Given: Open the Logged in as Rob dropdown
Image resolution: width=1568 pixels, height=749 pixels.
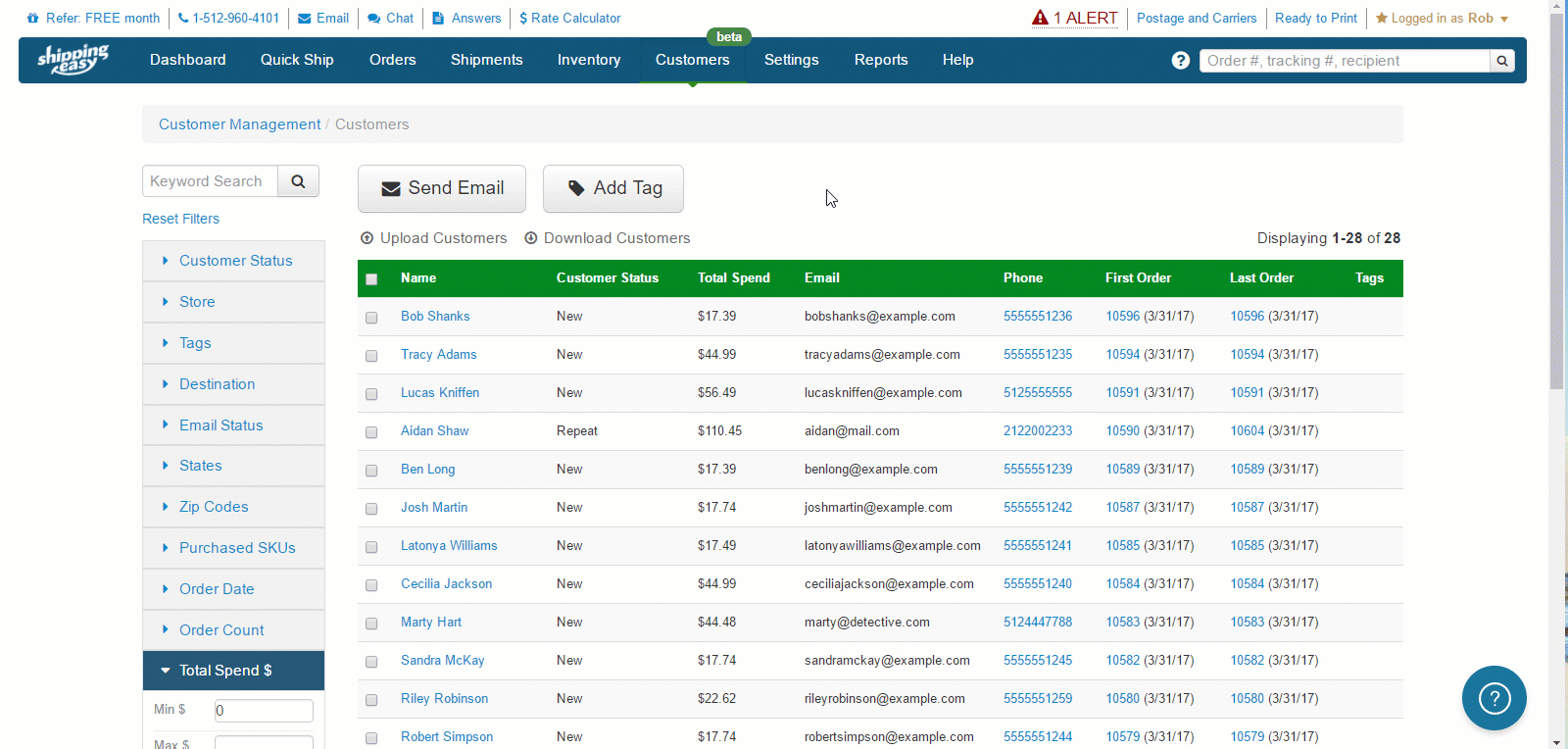Looking at the screenshot, I should click(1442, 18).
